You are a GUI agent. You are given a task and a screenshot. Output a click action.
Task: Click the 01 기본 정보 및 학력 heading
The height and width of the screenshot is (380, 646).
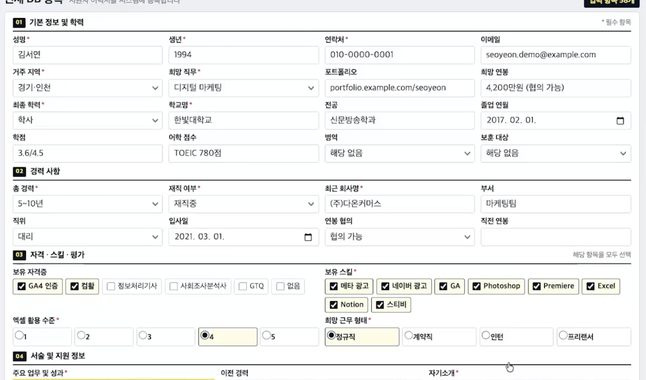coord(48,22)
